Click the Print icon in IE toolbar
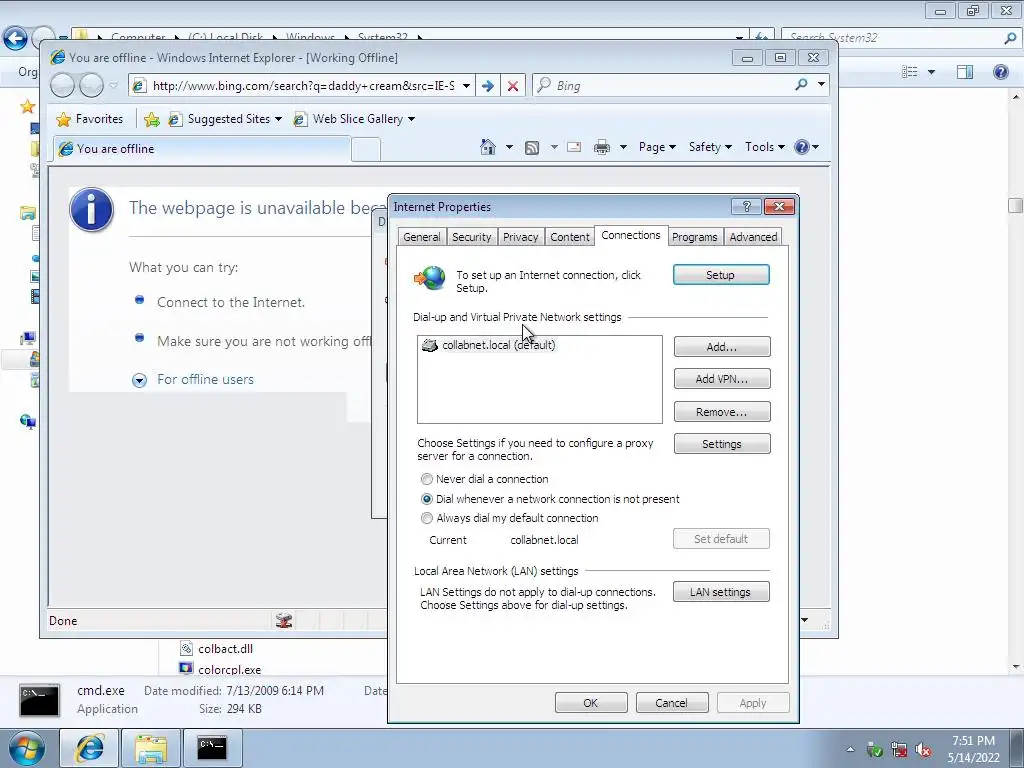The width and height of the screenshot is (1024, 768). pos(601,148)
